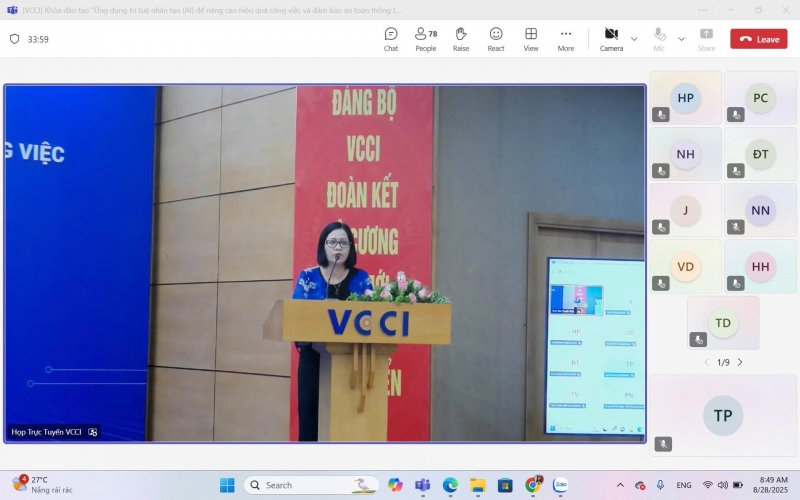Select the HP participant tile
Screen dimensions: 800x500
(685, 98)
